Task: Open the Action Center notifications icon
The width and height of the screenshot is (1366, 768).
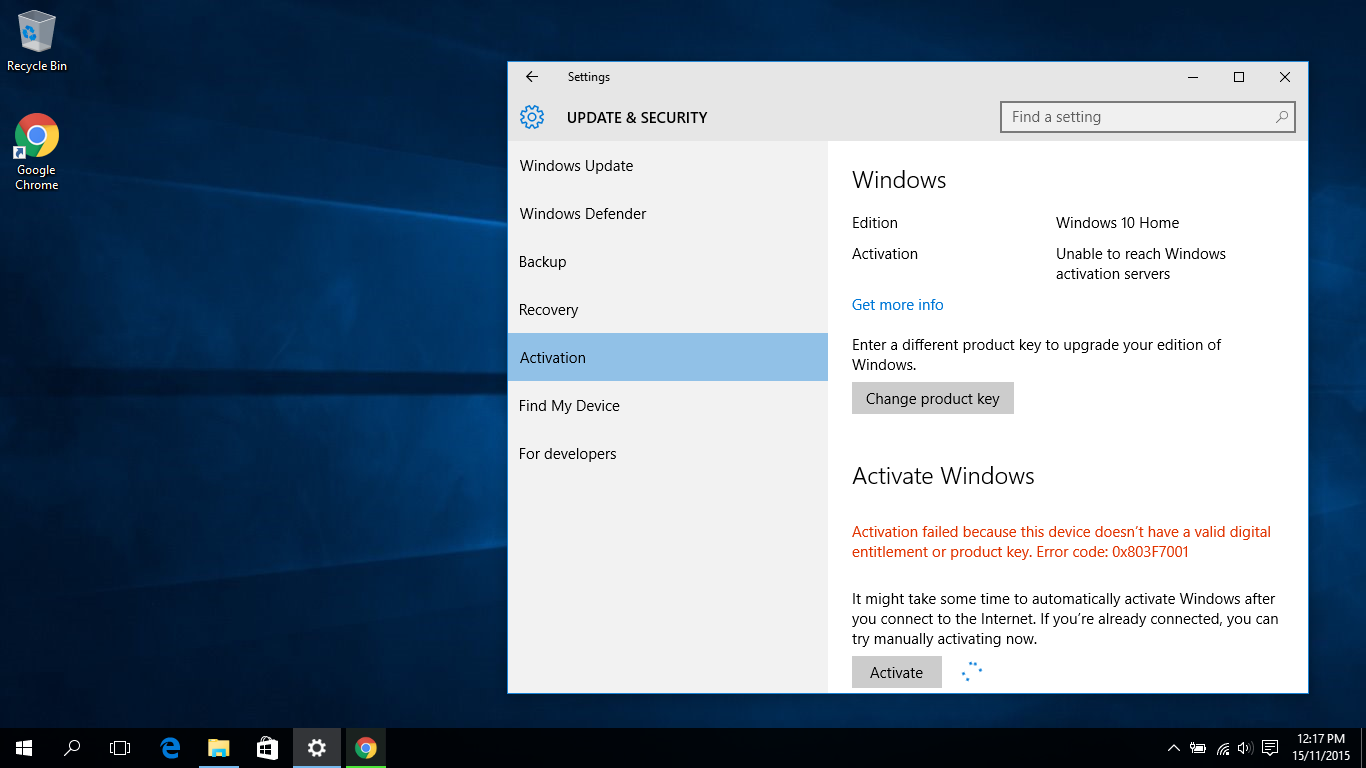Action: [1269, 748]
